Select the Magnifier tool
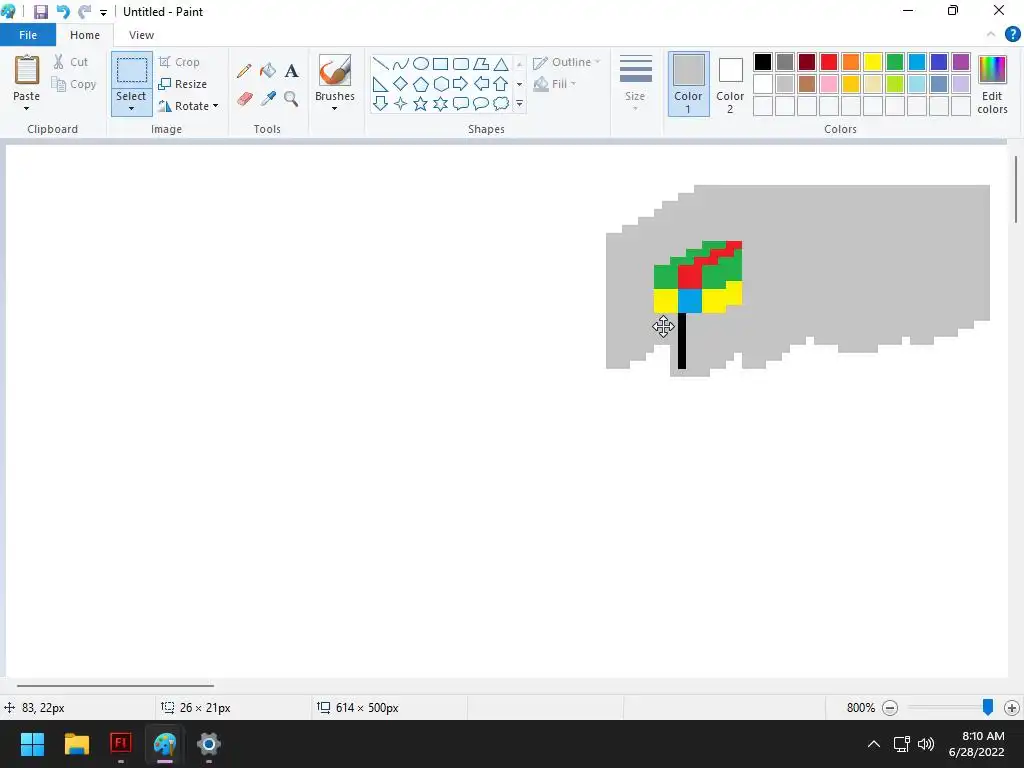This screenshot has height=768, width=1024. 291,99
